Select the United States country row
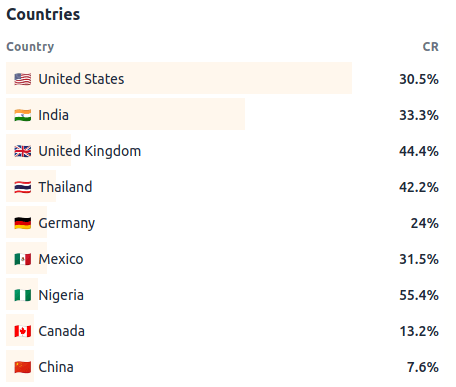 [222, 78]
